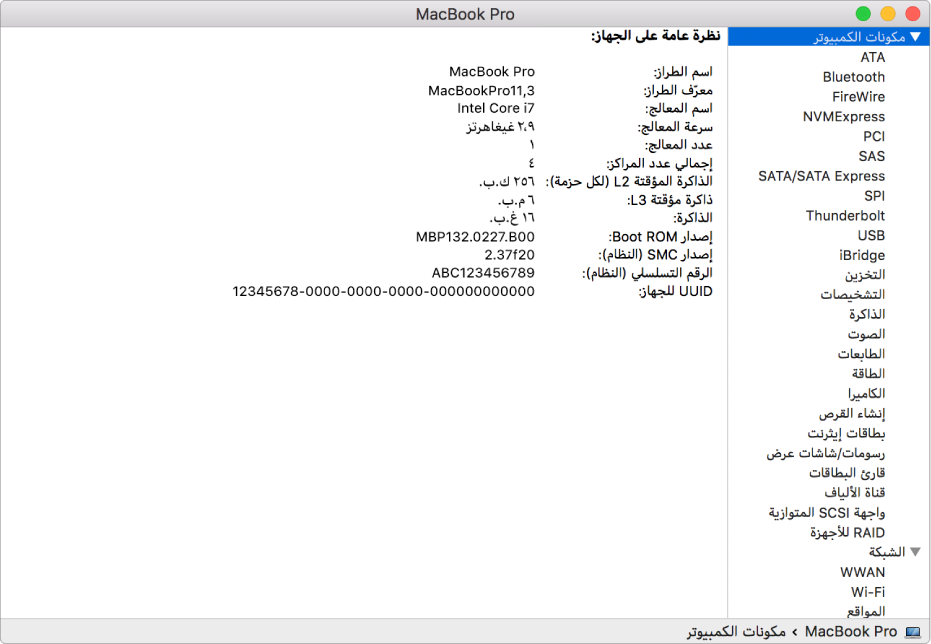Click the green zoom window button
Screen dimensions: 931x644
(x=863, y=14)
